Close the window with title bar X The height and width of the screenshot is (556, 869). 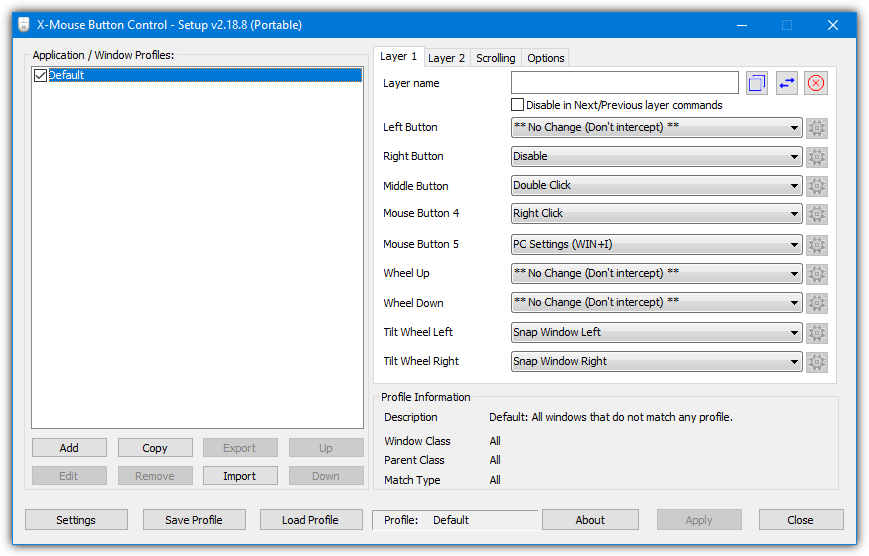832,25
